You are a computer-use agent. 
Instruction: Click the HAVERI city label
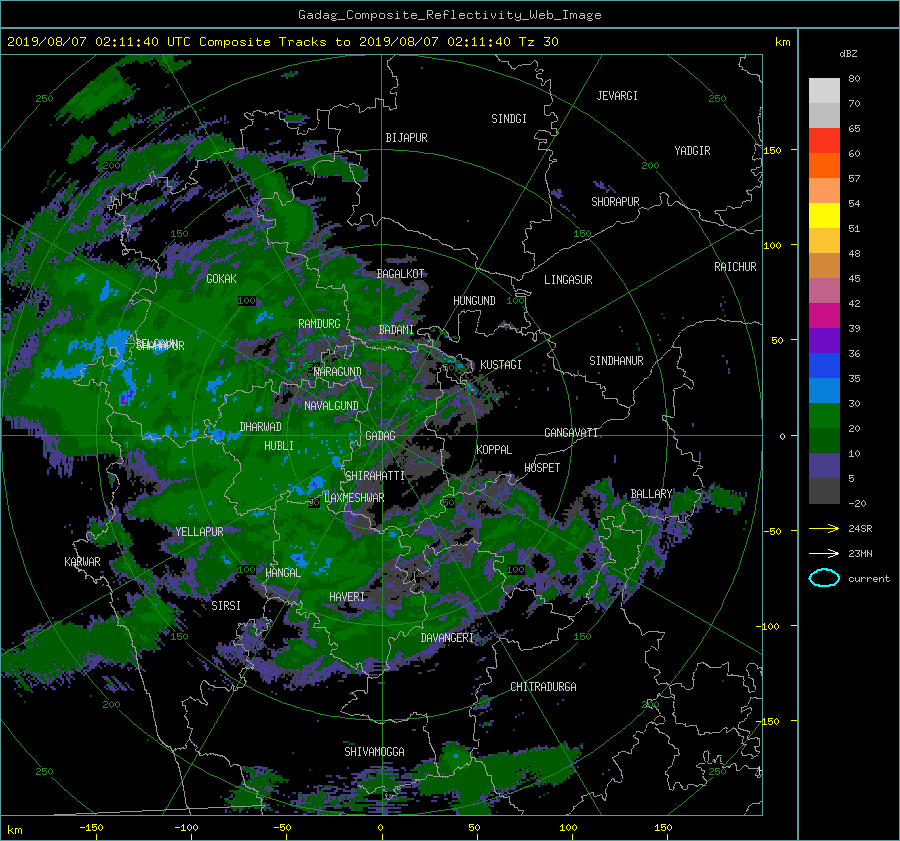coord(347,597)
